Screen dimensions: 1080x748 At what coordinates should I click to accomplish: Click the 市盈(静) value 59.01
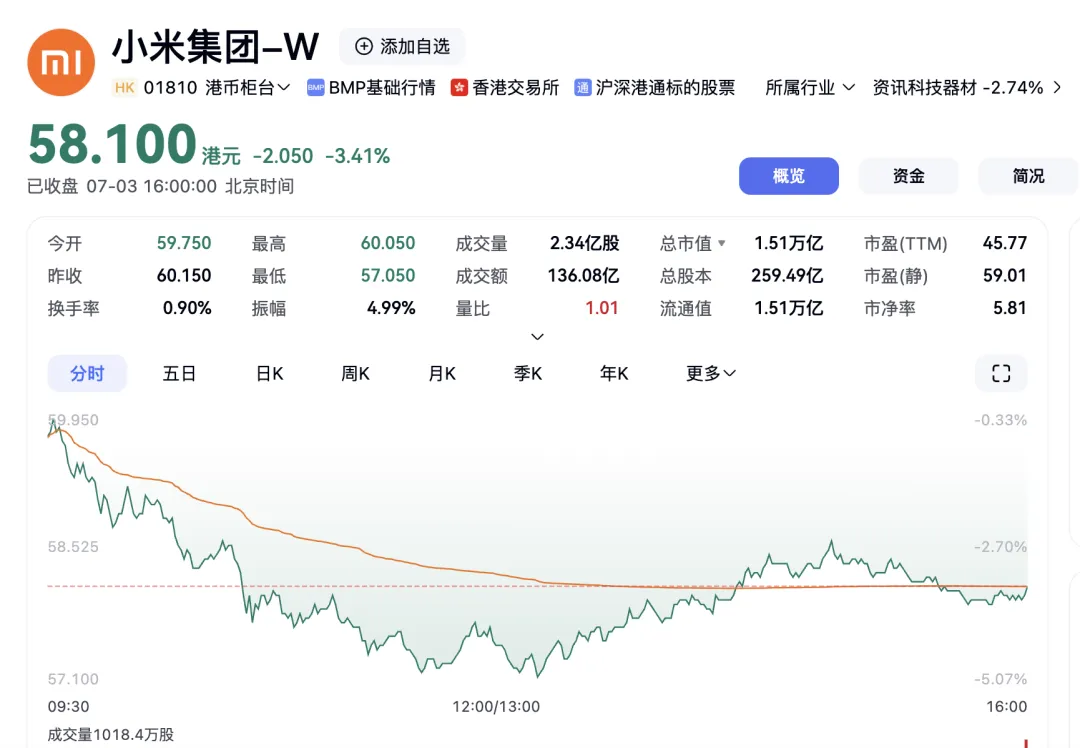[1005, 276]
